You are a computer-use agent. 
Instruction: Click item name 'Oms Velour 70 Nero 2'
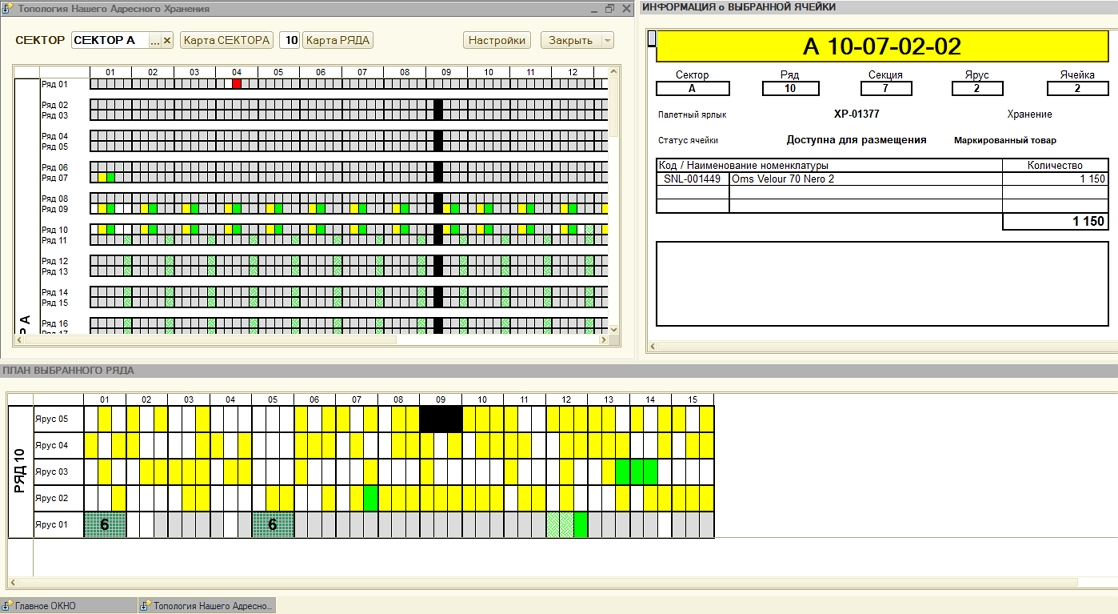tap(782, 179)
